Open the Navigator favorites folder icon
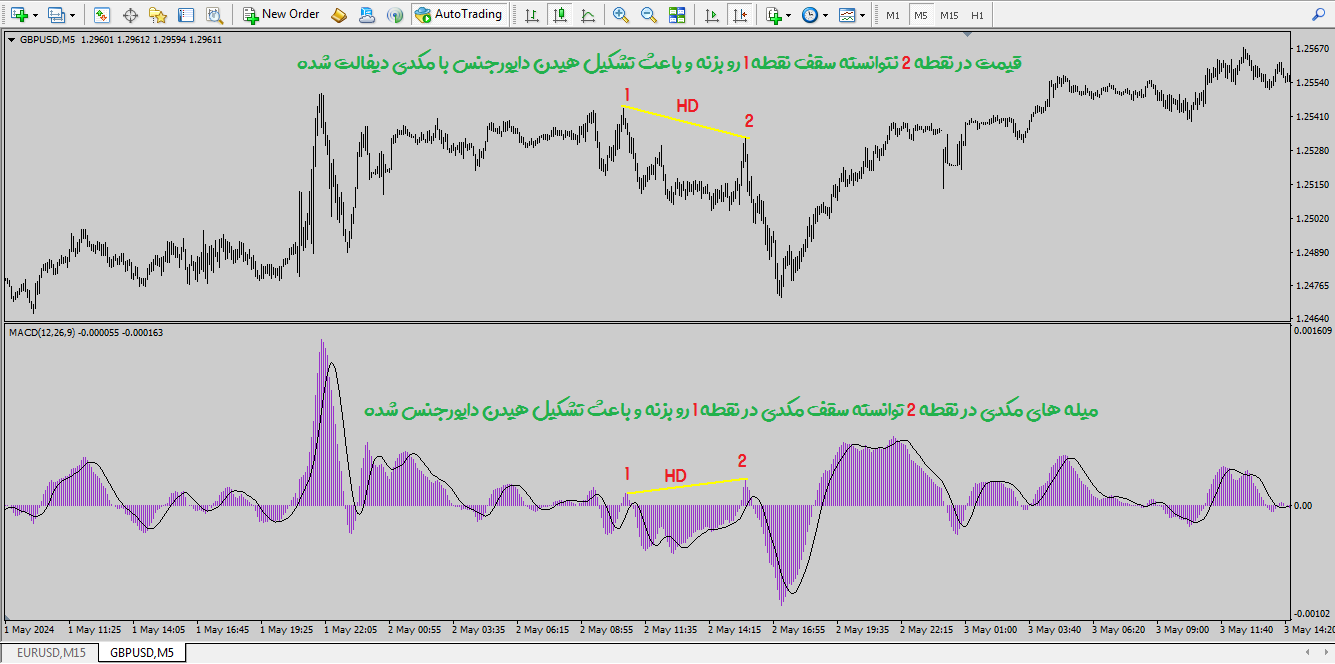This screenshot has height=664, width=1335. coord(157,15)
